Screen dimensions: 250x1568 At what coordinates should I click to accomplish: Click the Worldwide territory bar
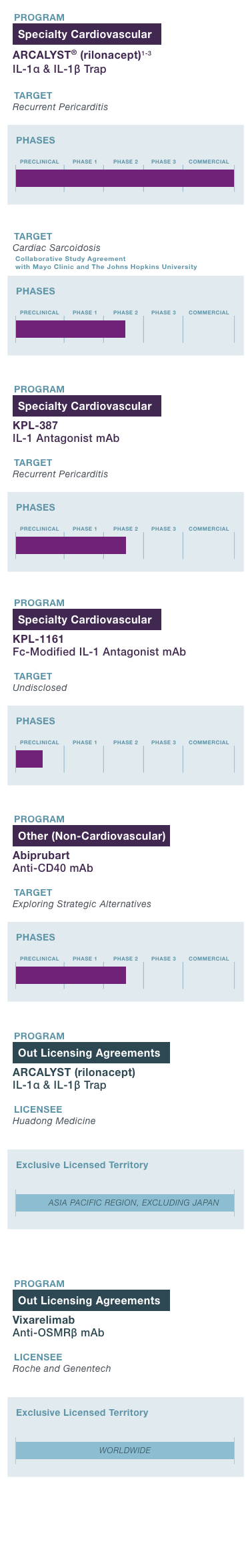click(x=125, y=1451)
